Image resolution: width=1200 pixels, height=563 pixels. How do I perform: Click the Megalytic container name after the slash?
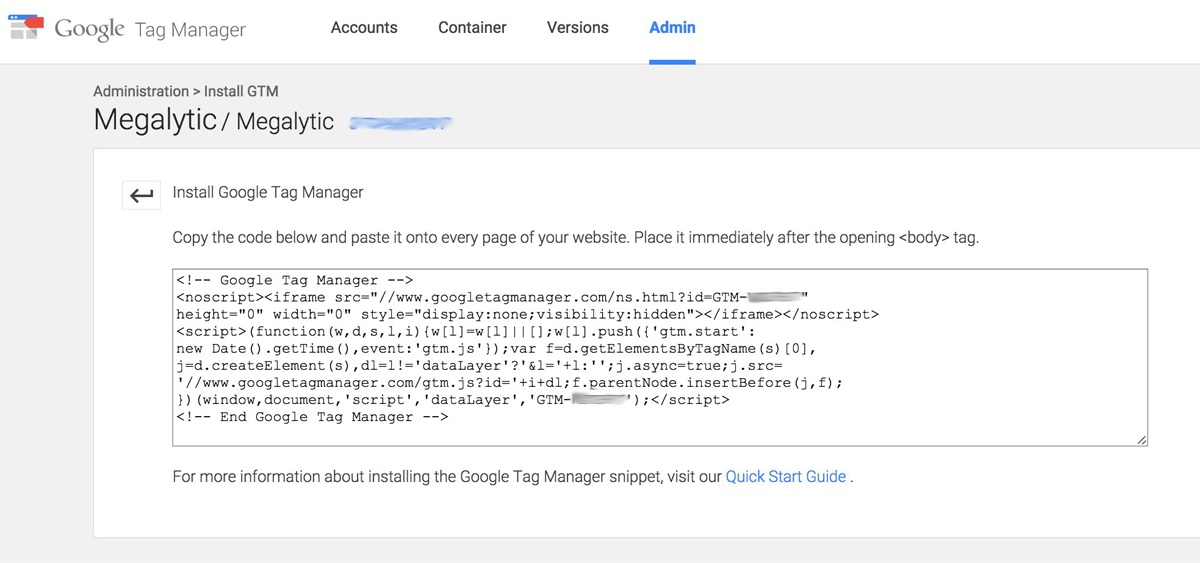285,122
